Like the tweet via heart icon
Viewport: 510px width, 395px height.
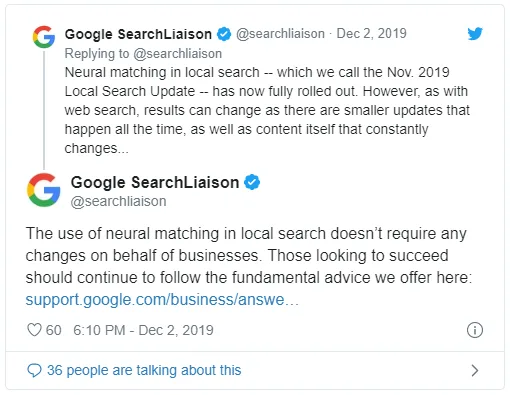point(34,330)
